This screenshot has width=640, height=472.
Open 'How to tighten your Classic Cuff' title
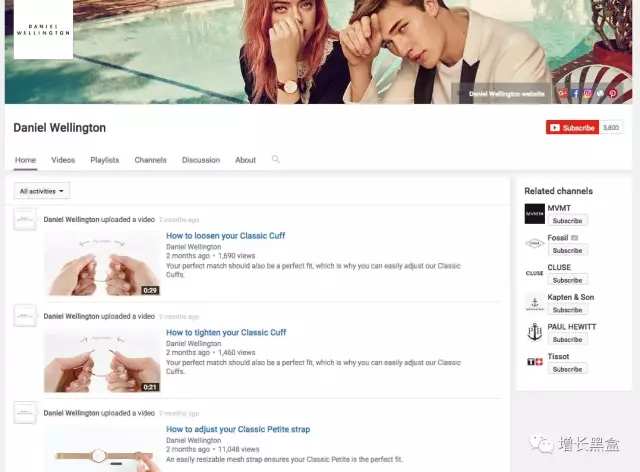(x=226, y=332)
